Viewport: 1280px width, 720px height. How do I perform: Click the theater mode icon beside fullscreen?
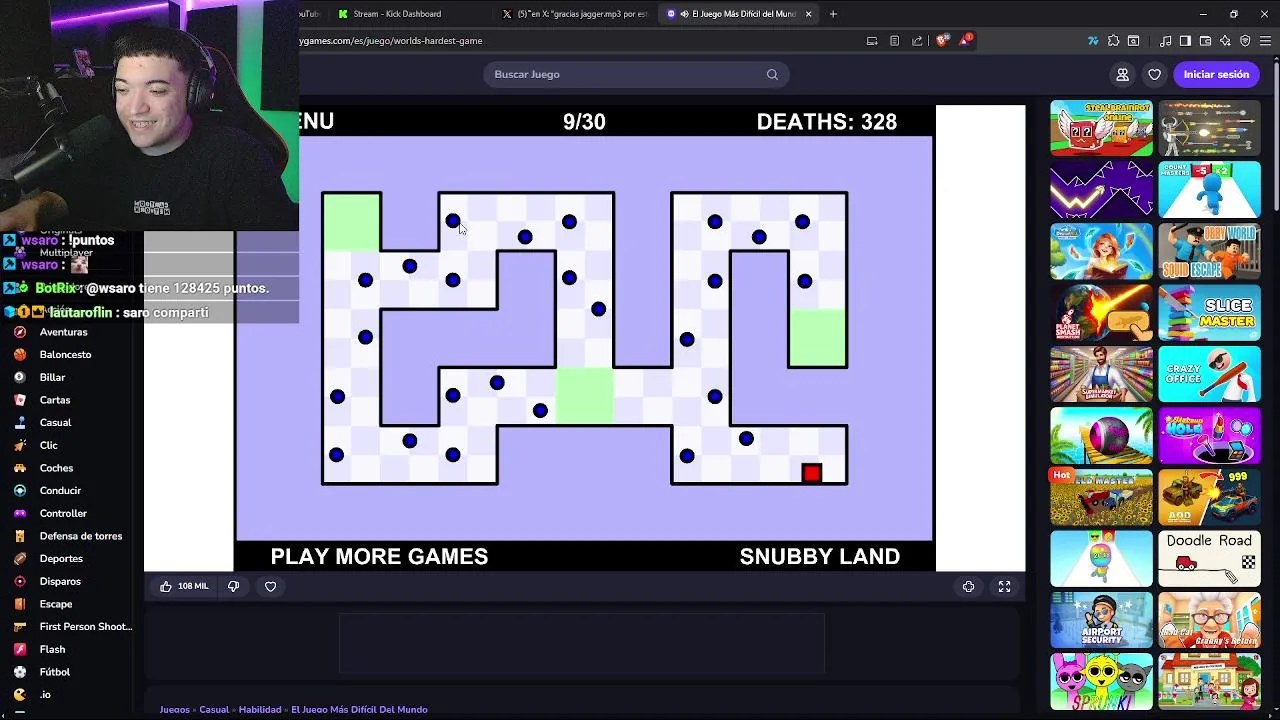coord(968,587)
